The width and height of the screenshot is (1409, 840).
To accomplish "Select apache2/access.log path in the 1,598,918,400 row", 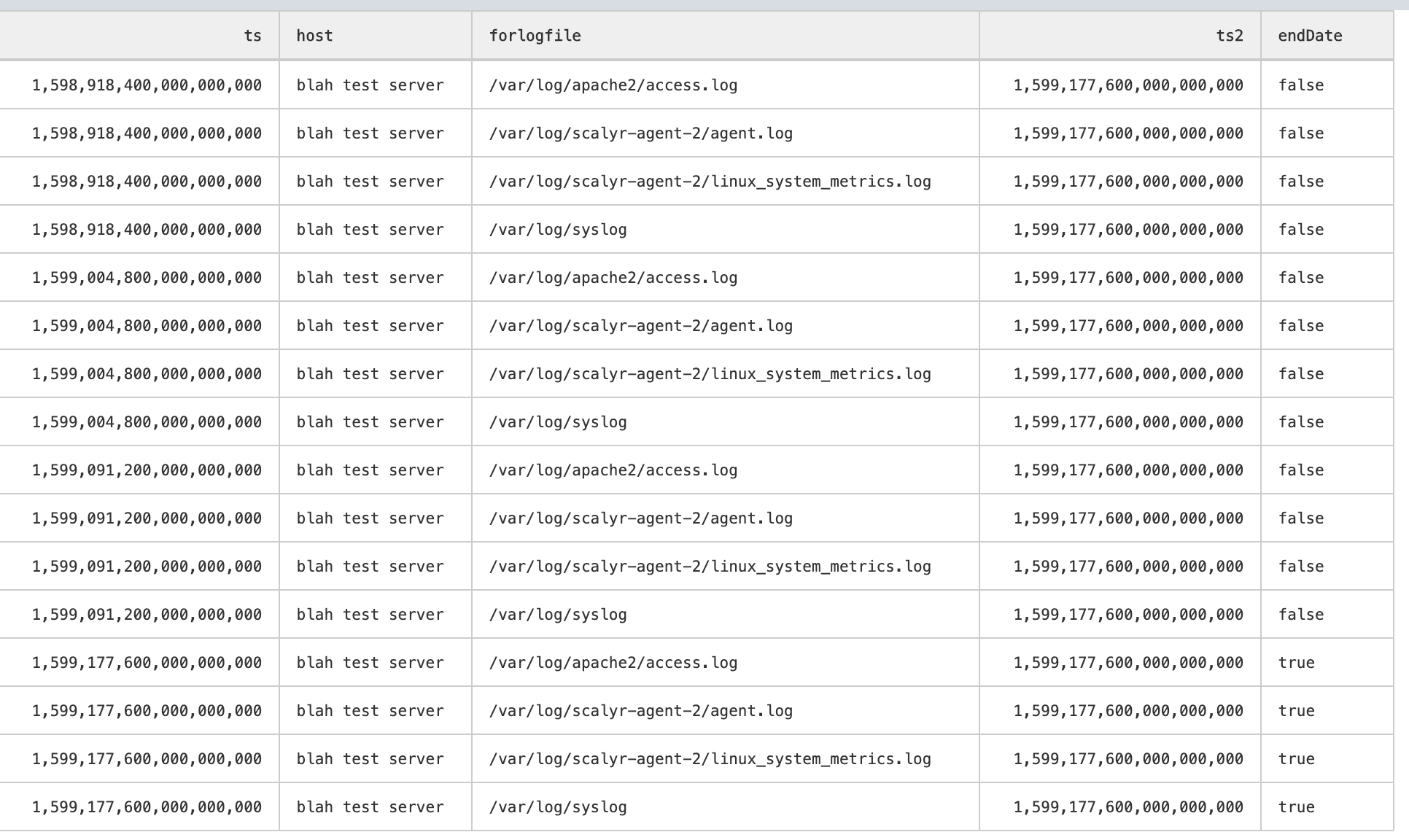I will pos(613,85).
